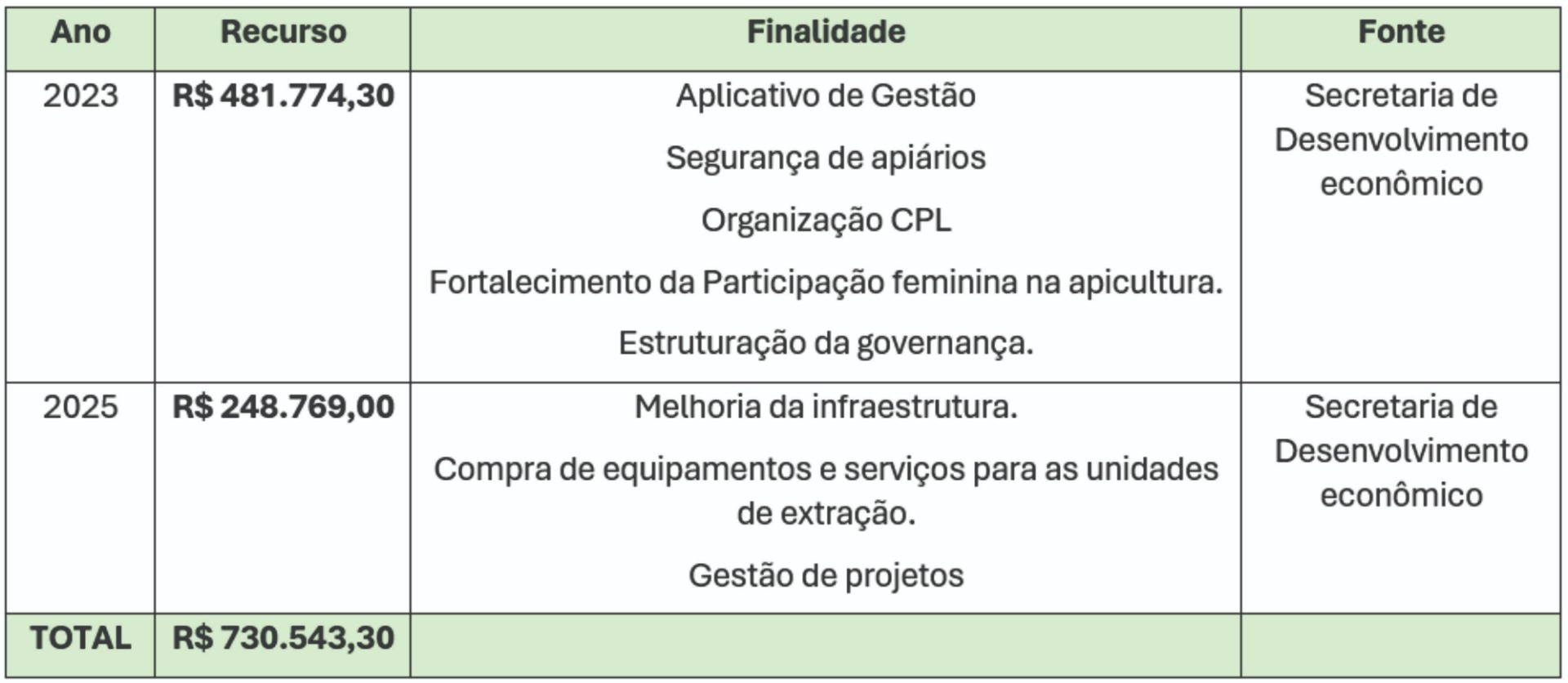Screen dimensions: 1568x683
Task: Click Fortalecimento da Participação feminina line
Action: (826, 282)
